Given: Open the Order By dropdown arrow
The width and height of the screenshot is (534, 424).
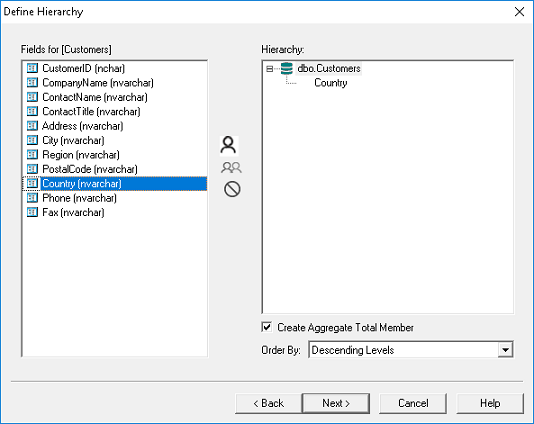Looking at the screenshot, I should click(505, 350).
